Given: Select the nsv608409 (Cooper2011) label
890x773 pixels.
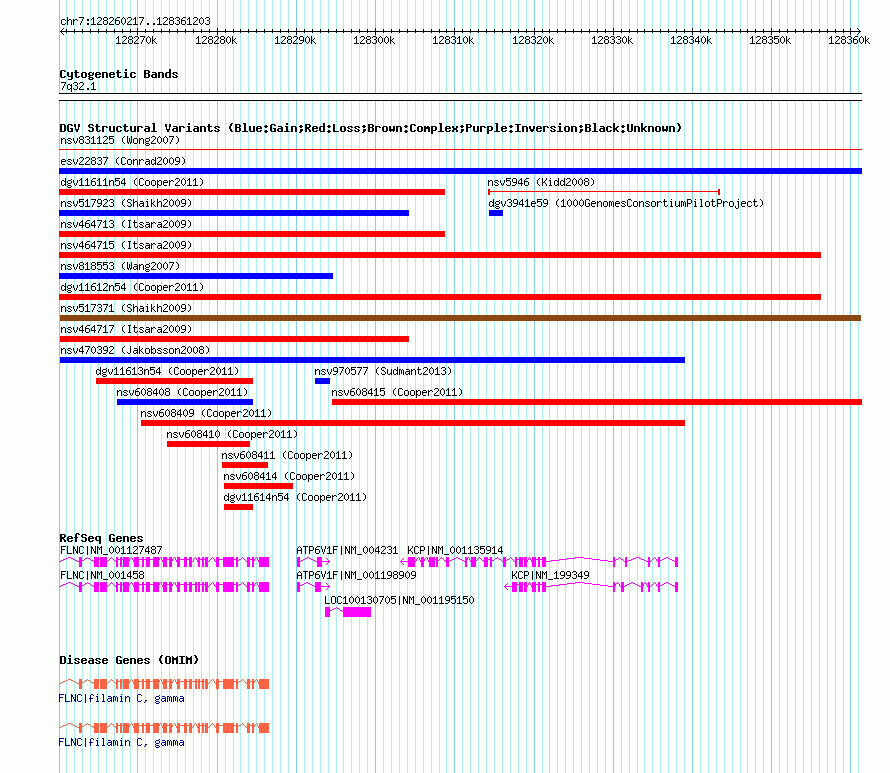Looking at the screenshot, I should coord(206,413).
